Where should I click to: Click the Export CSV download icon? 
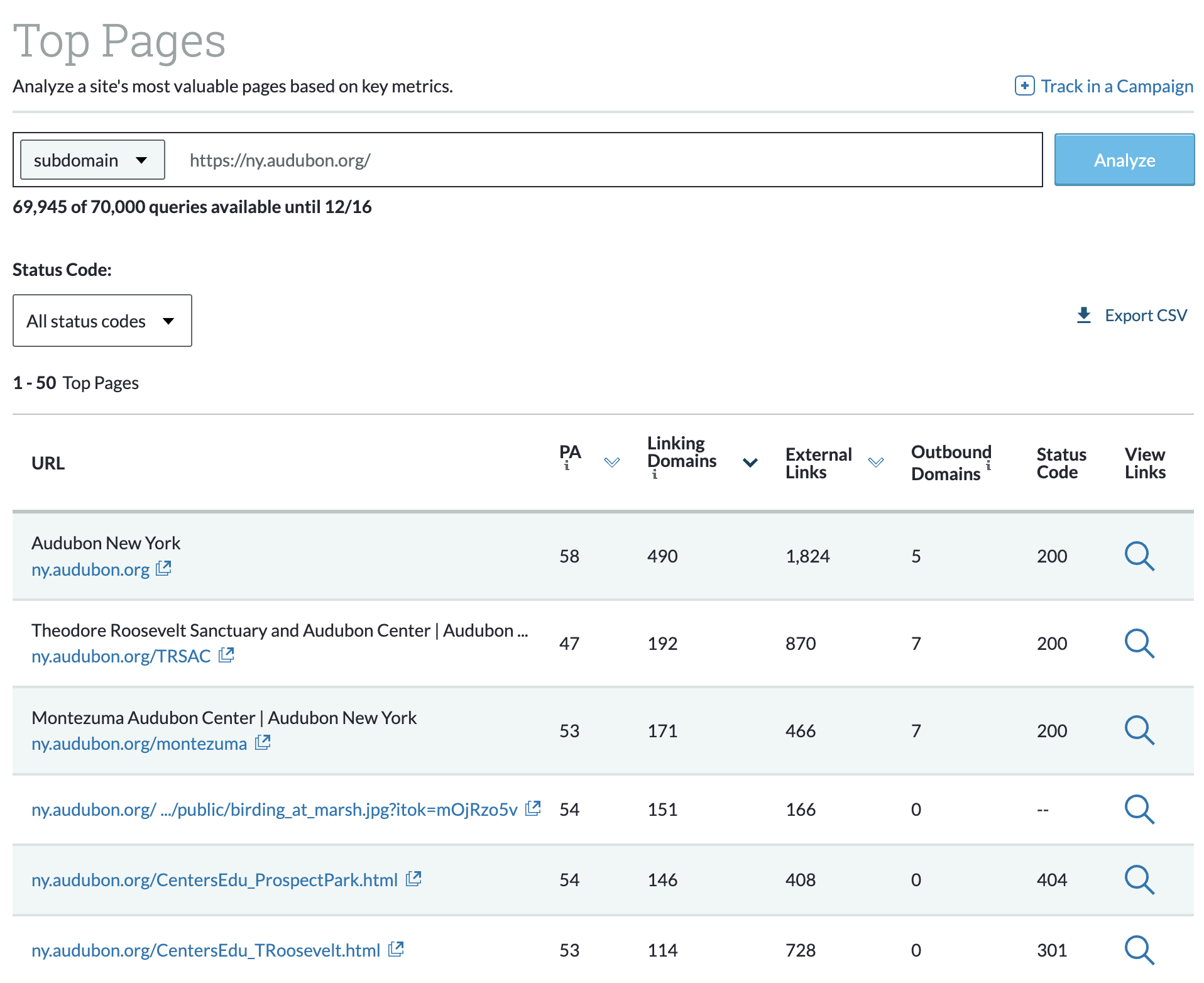tap(1083, 316)
